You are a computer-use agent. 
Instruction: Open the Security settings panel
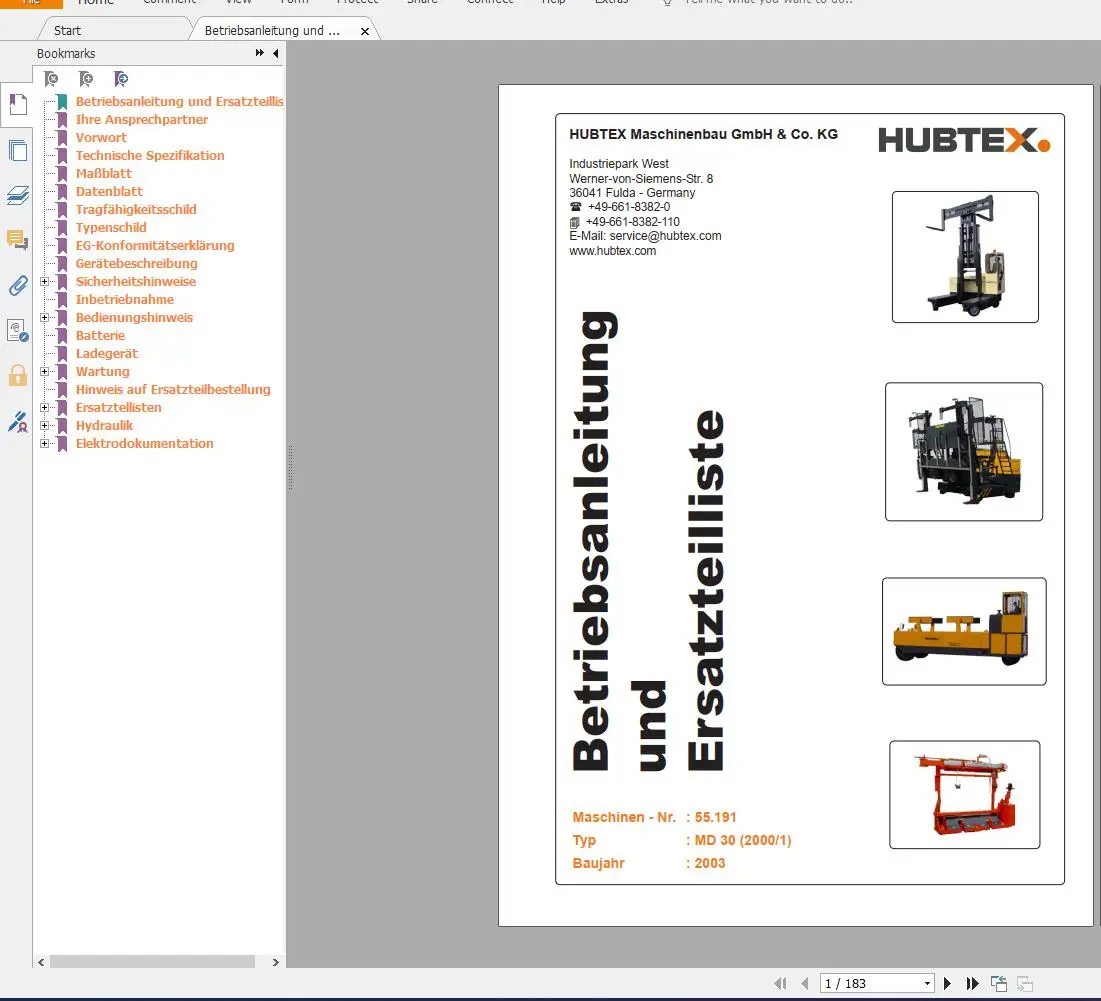(17, 376)
